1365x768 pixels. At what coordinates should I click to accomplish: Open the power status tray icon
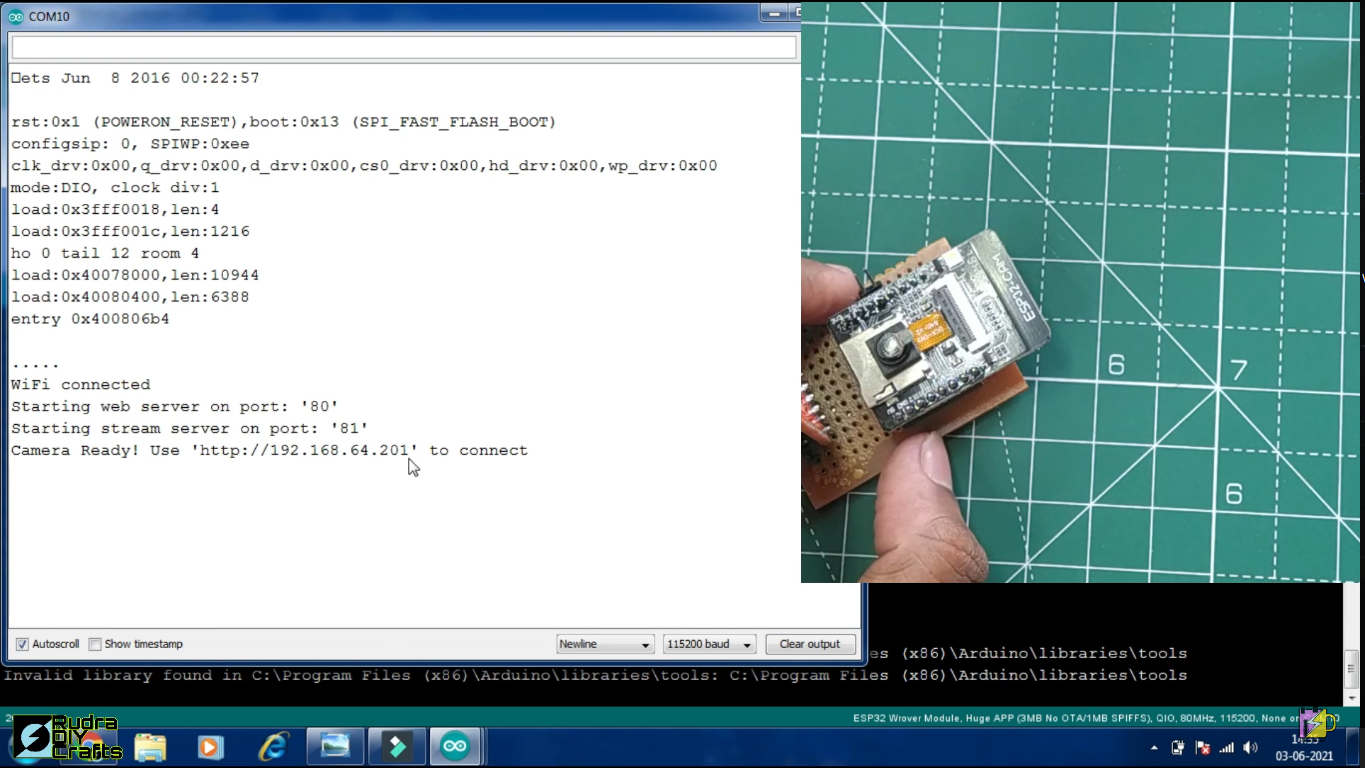click(x=1178, y=747)
